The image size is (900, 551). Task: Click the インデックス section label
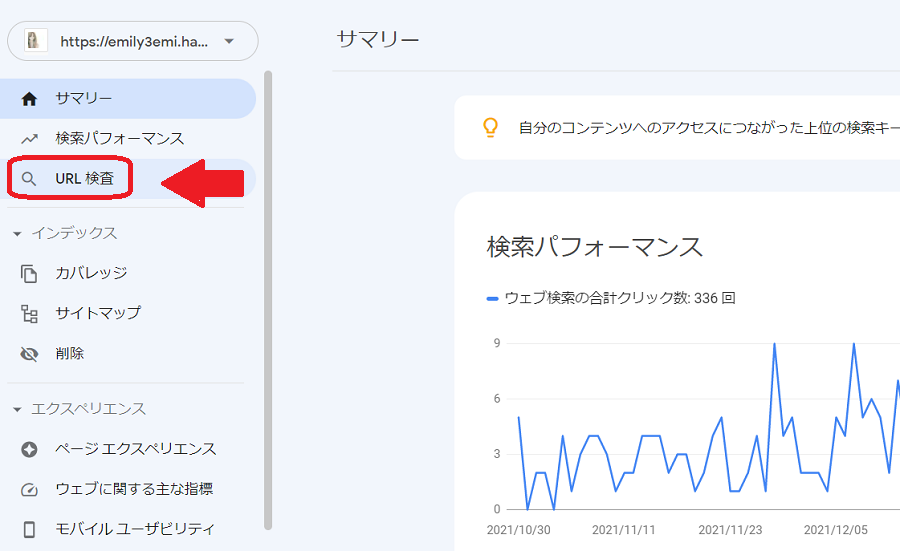[x=74, y=233]
